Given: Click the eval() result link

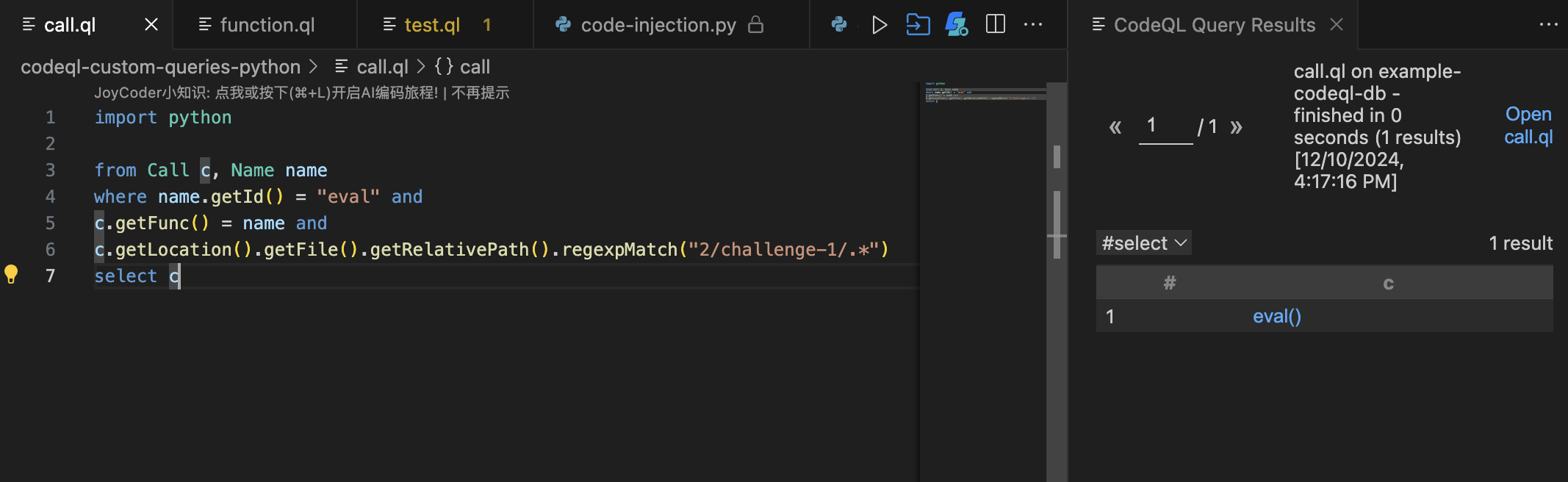Looking at the screenshot, I should click(1276, 317).
